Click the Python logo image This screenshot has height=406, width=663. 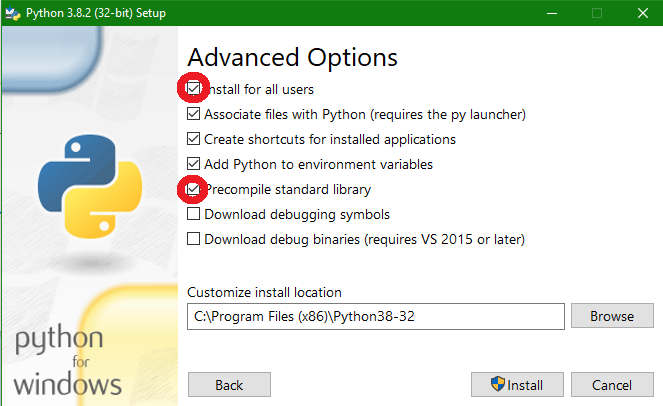tap(90, 186)
